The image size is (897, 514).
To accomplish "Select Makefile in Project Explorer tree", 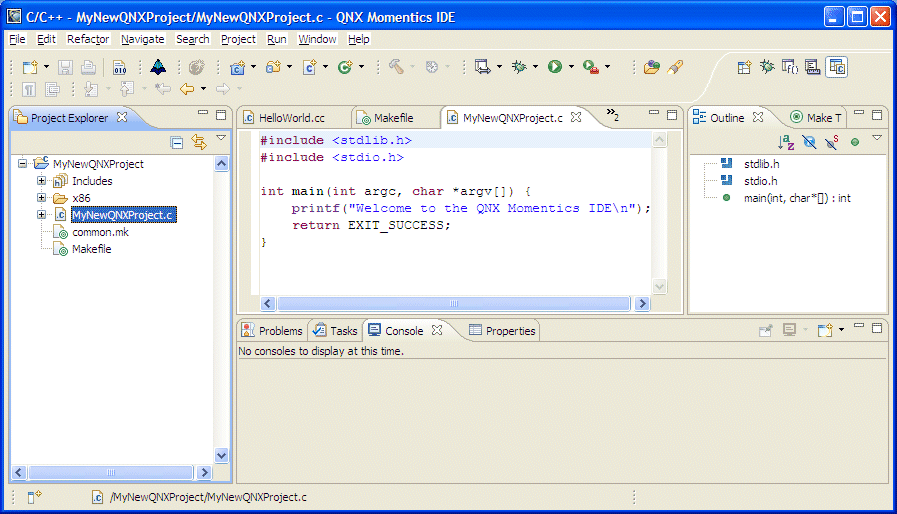I will click(91, 249).
